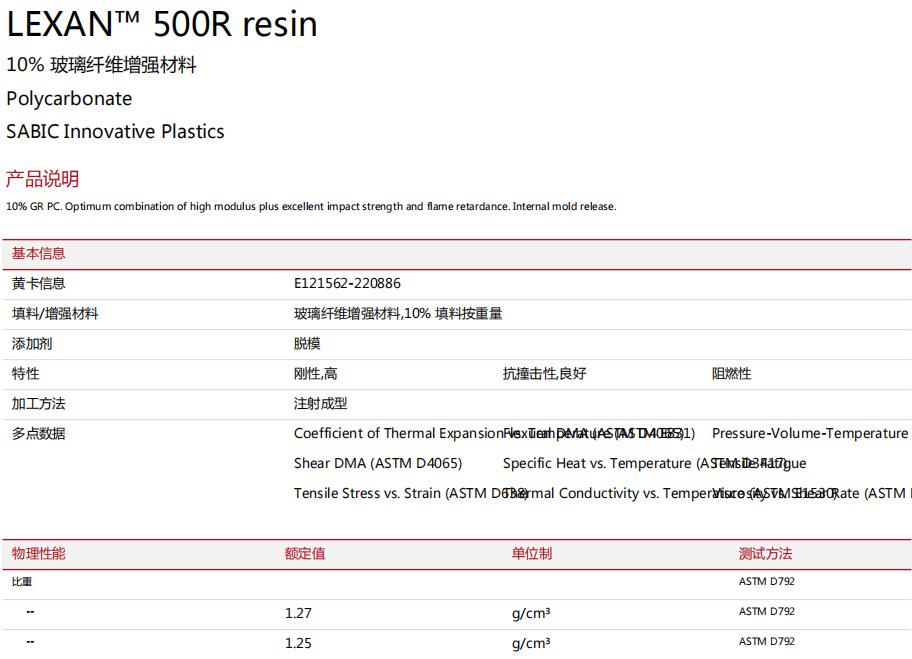912x659 pixels.
Task: Click the additive value '脱模'
Action: 307,344
